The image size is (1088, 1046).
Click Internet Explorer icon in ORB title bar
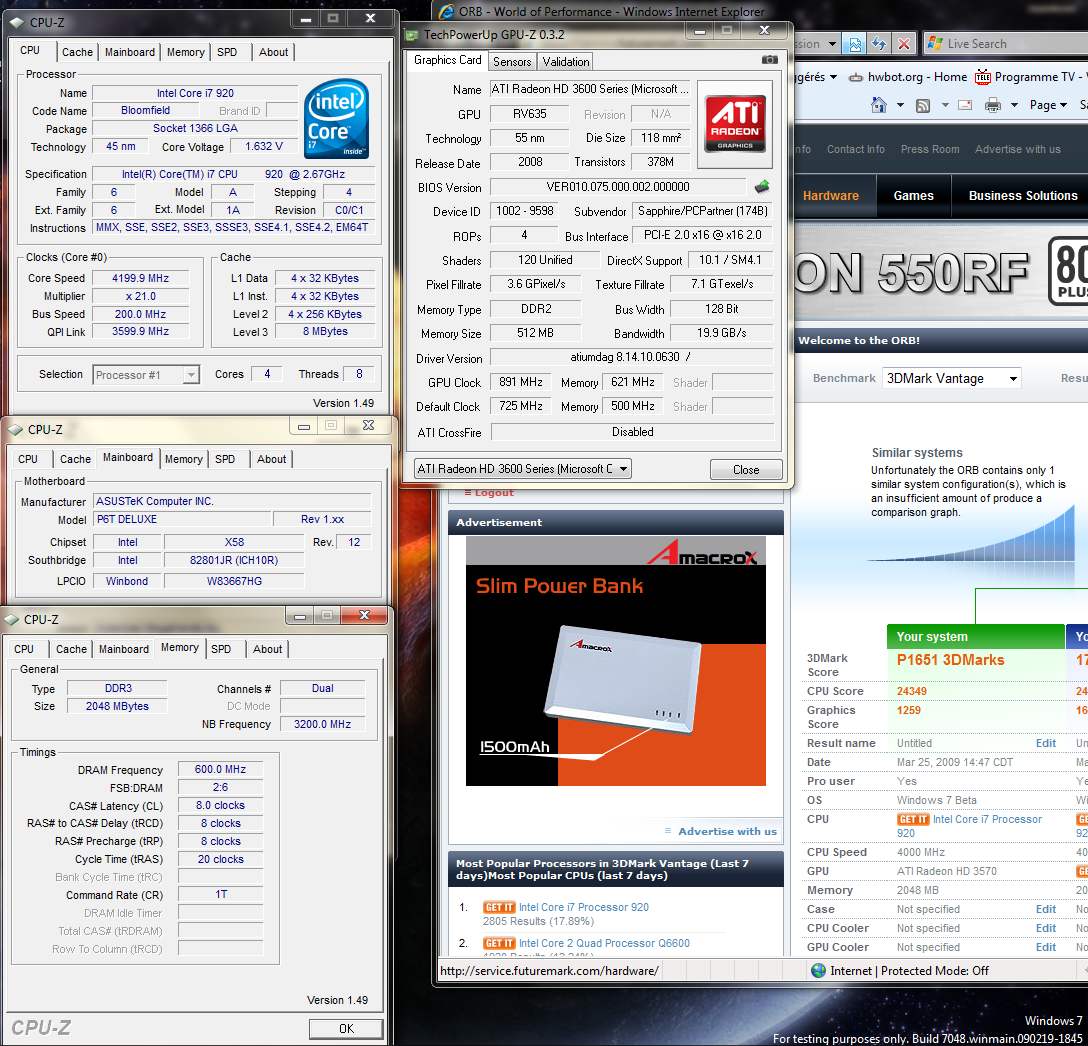click(x=446, y=12)
